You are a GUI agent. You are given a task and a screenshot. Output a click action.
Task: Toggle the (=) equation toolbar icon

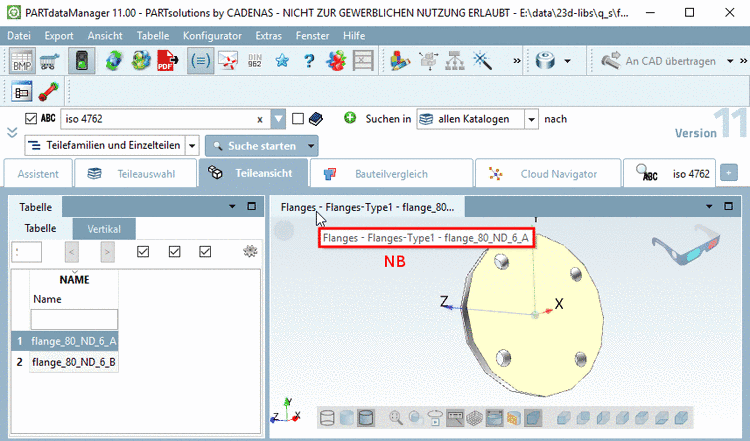[200, 61]
